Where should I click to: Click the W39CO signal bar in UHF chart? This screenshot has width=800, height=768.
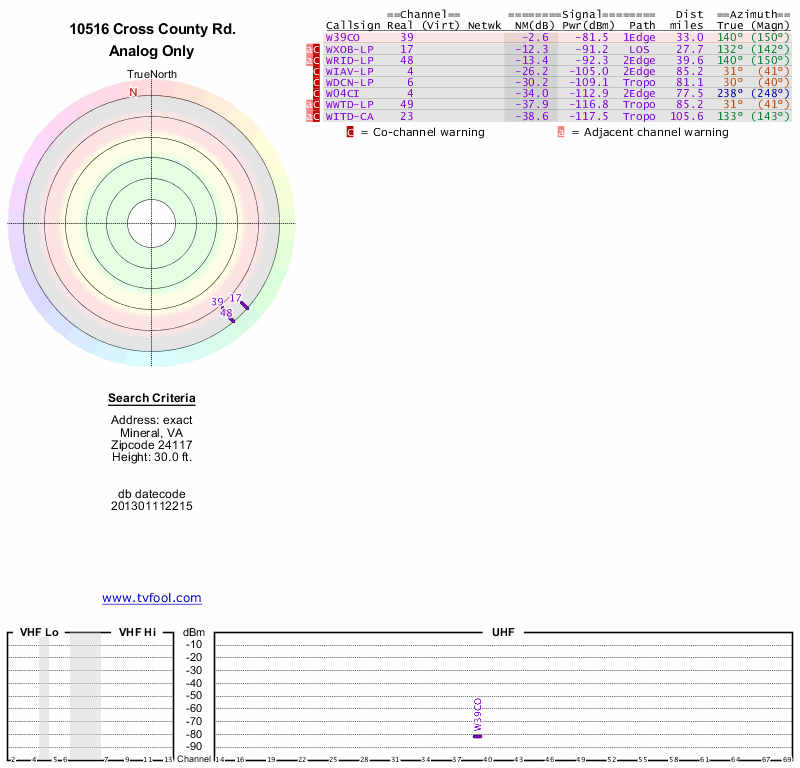tap(478, 736)
